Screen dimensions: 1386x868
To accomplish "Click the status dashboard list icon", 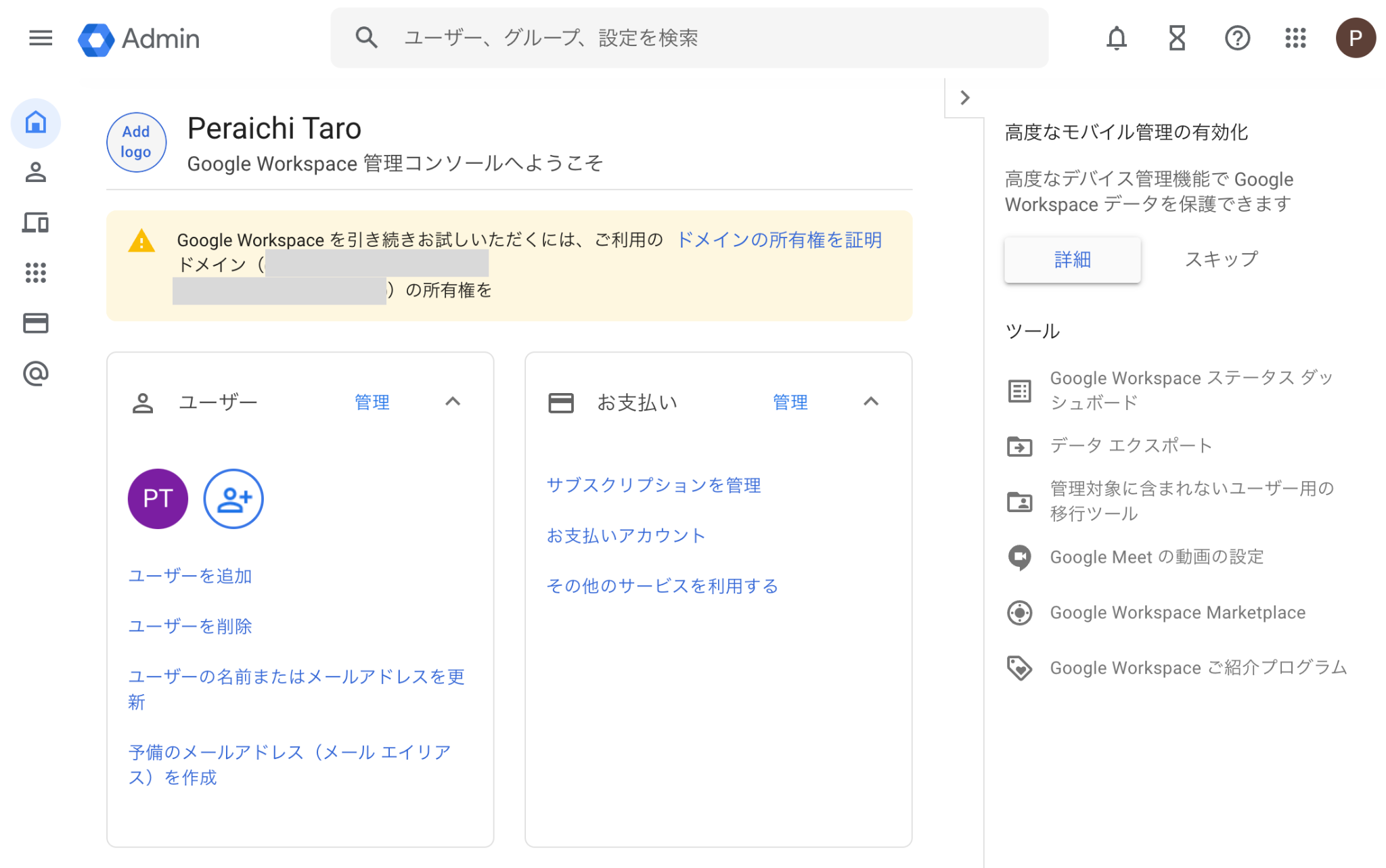I will click(1019, 390).
